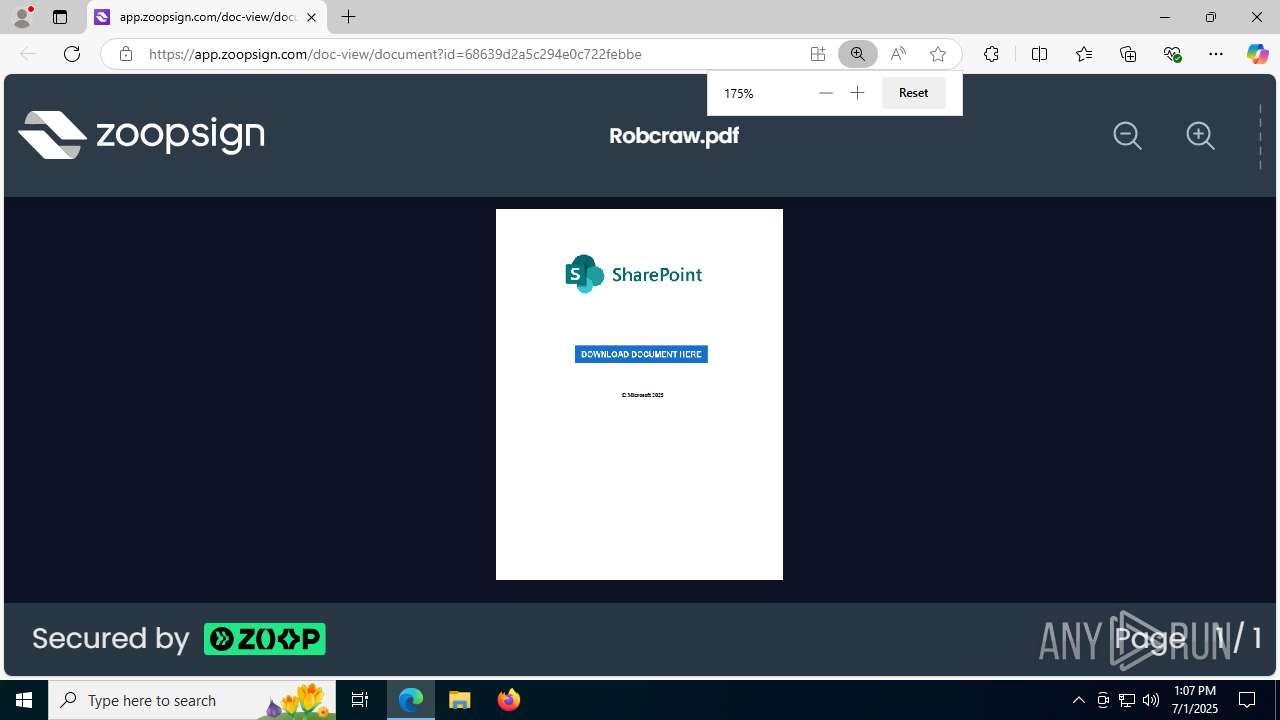Open Microsoft Edge from taskbar

pyautogui.click(x=411, y=700)
